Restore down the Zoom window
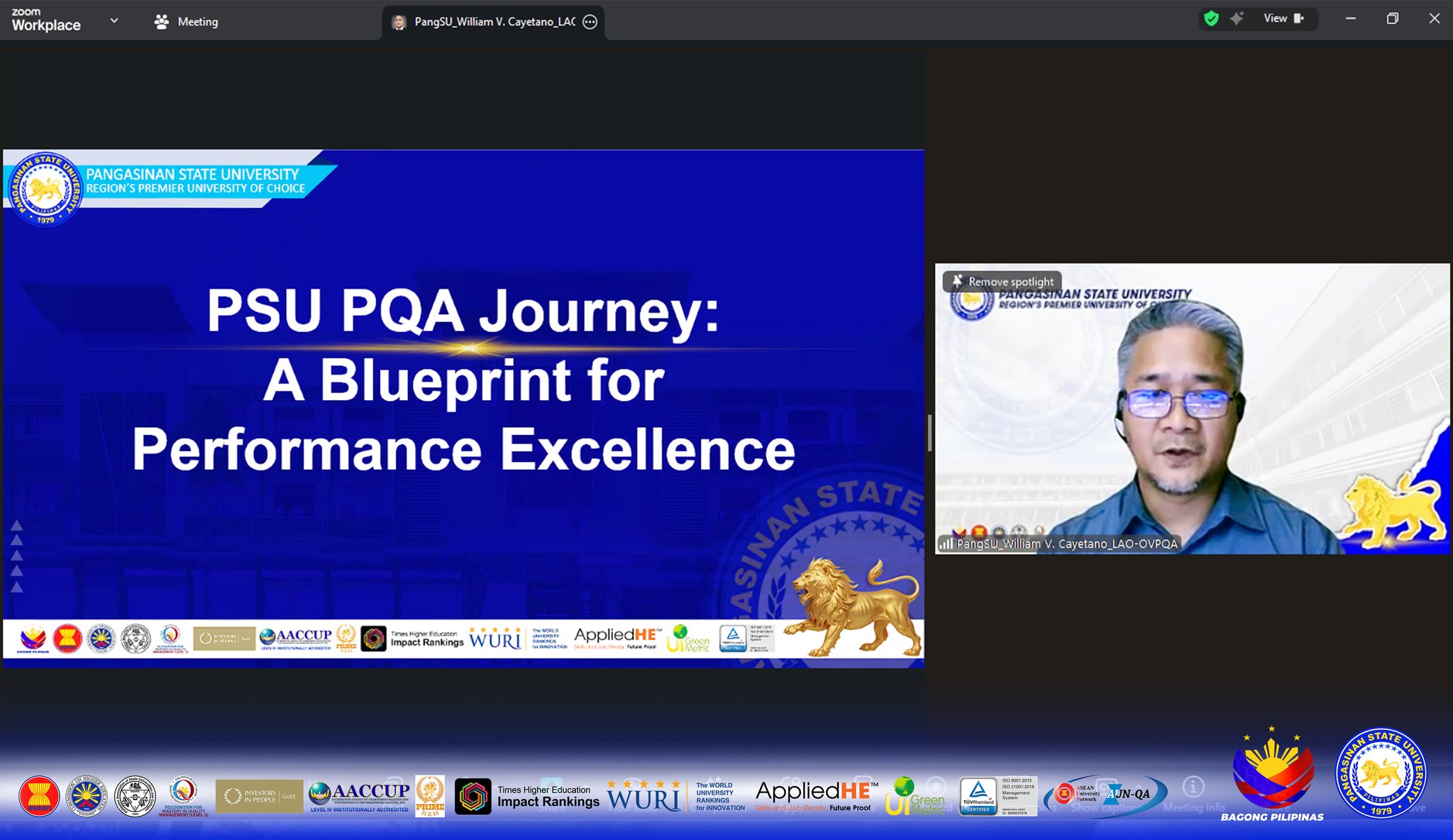 (x=1392, y=19)
